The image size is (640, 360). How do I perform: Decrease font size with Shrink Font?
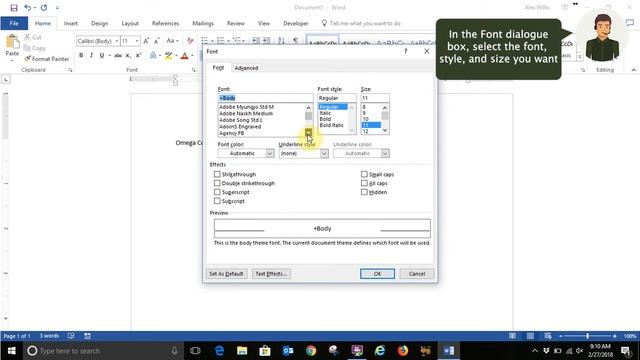point(156,41)
